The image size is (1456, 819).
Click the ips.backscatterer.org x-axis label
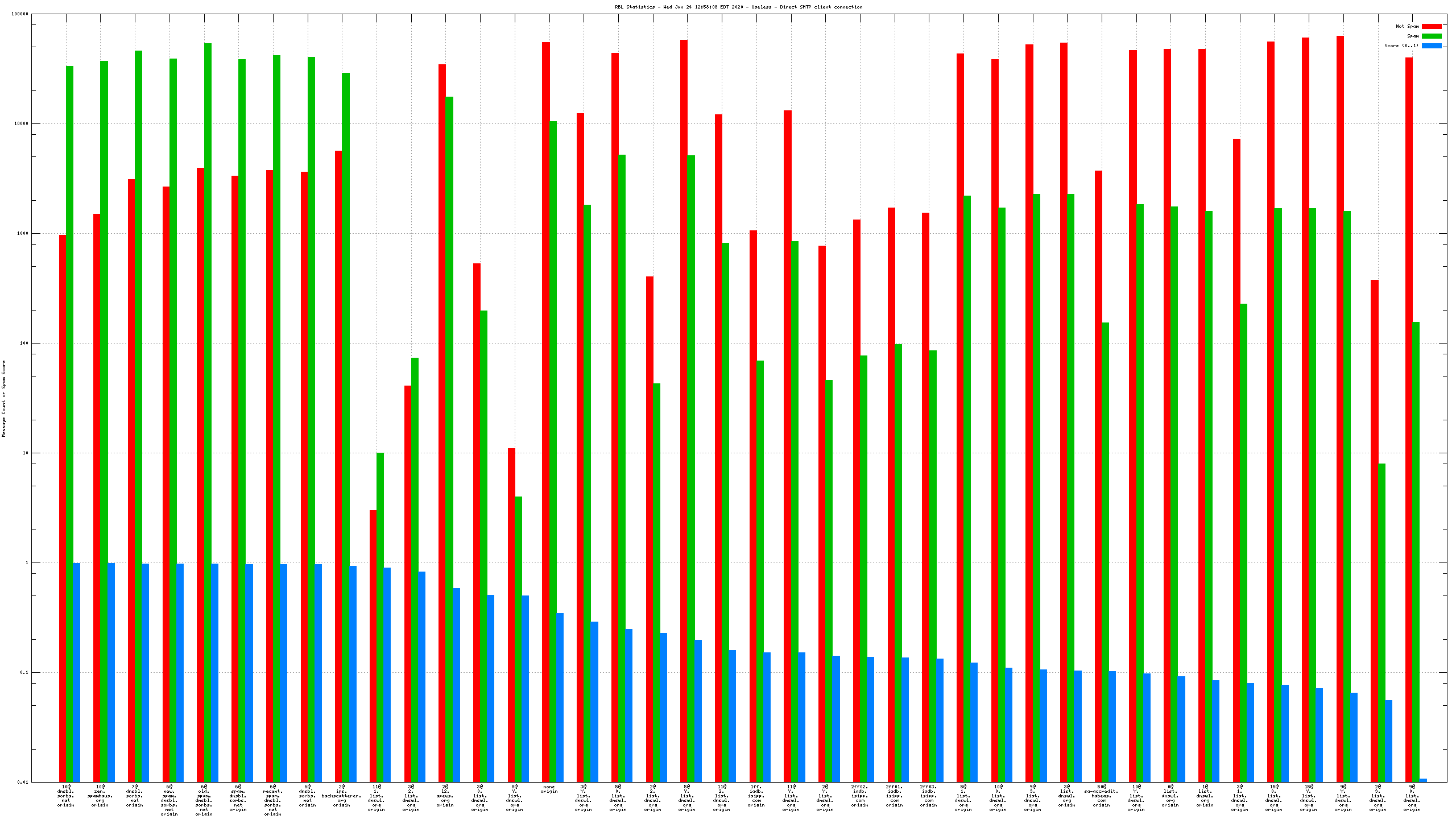341,796
